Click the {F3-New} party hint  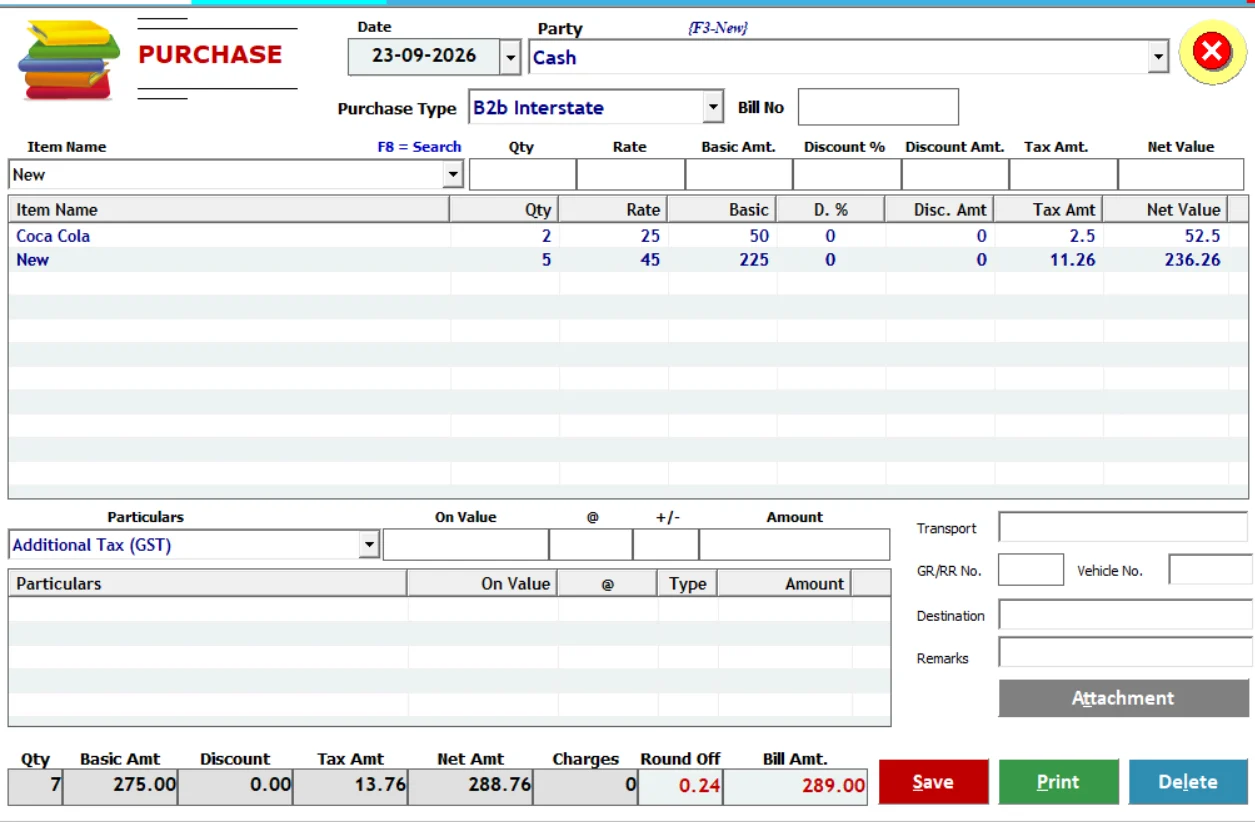point(718,28)
